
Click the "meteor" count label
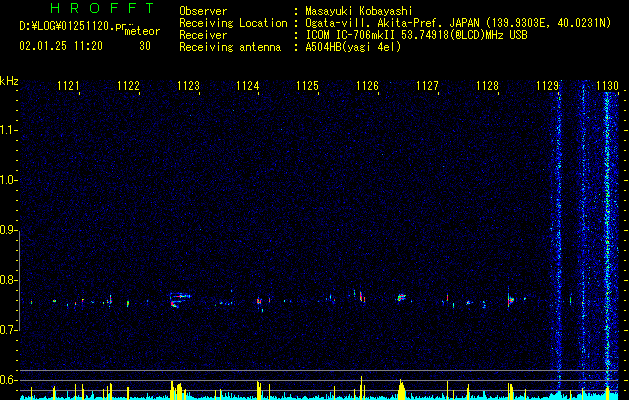pos(142,31)
